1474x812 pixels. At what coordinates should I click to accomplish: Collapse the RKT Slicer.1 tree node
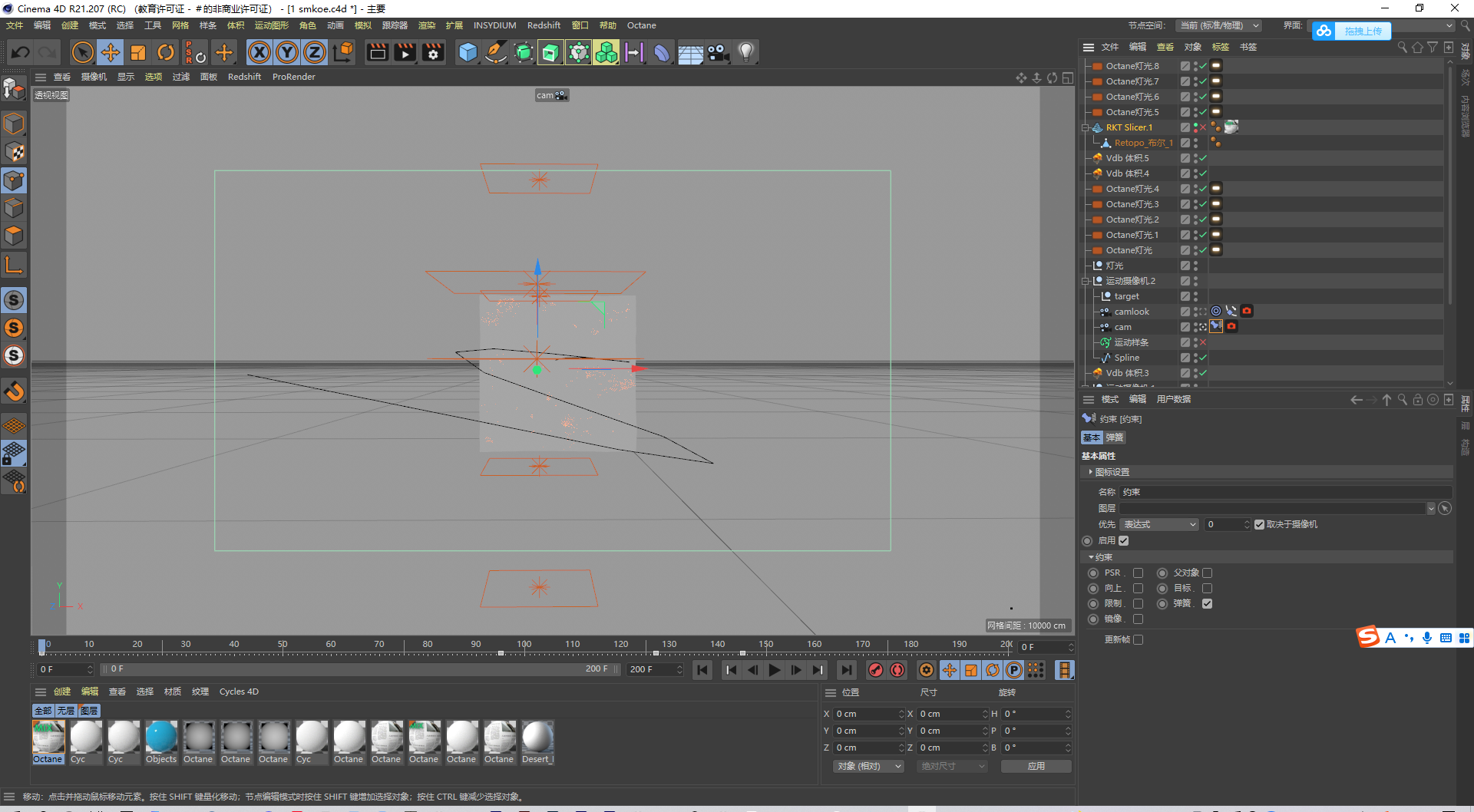pos(1086,127)
